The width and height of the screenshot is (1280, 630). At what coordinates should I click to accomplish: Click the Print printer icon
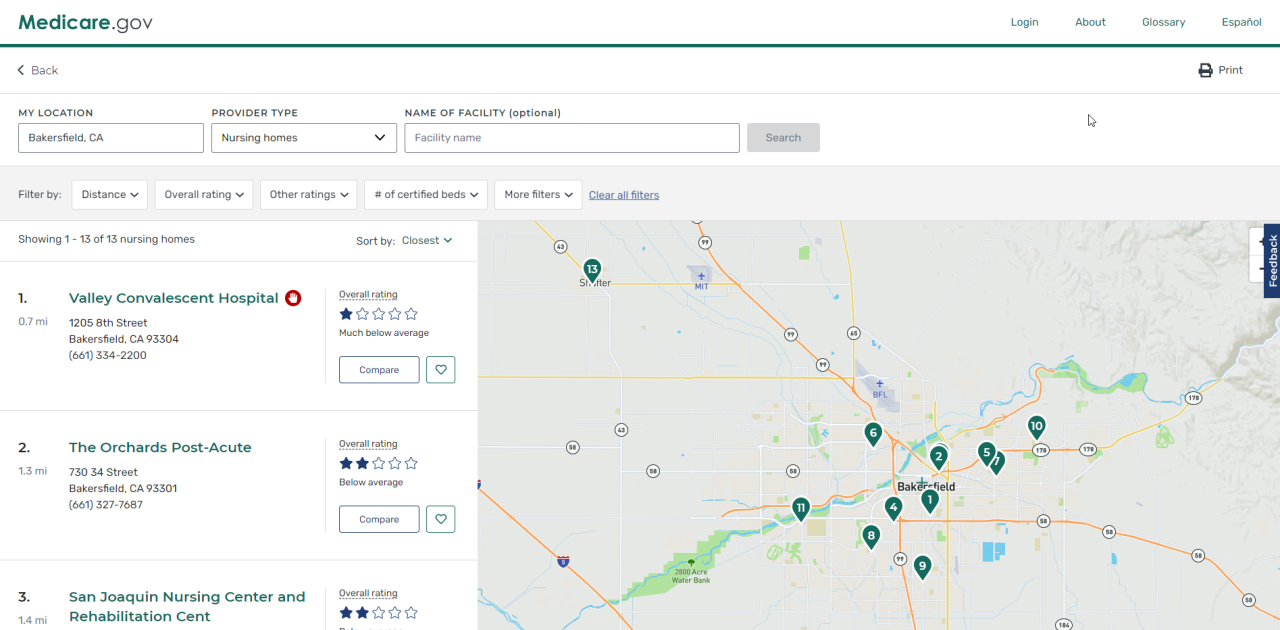pos(1205,70)
